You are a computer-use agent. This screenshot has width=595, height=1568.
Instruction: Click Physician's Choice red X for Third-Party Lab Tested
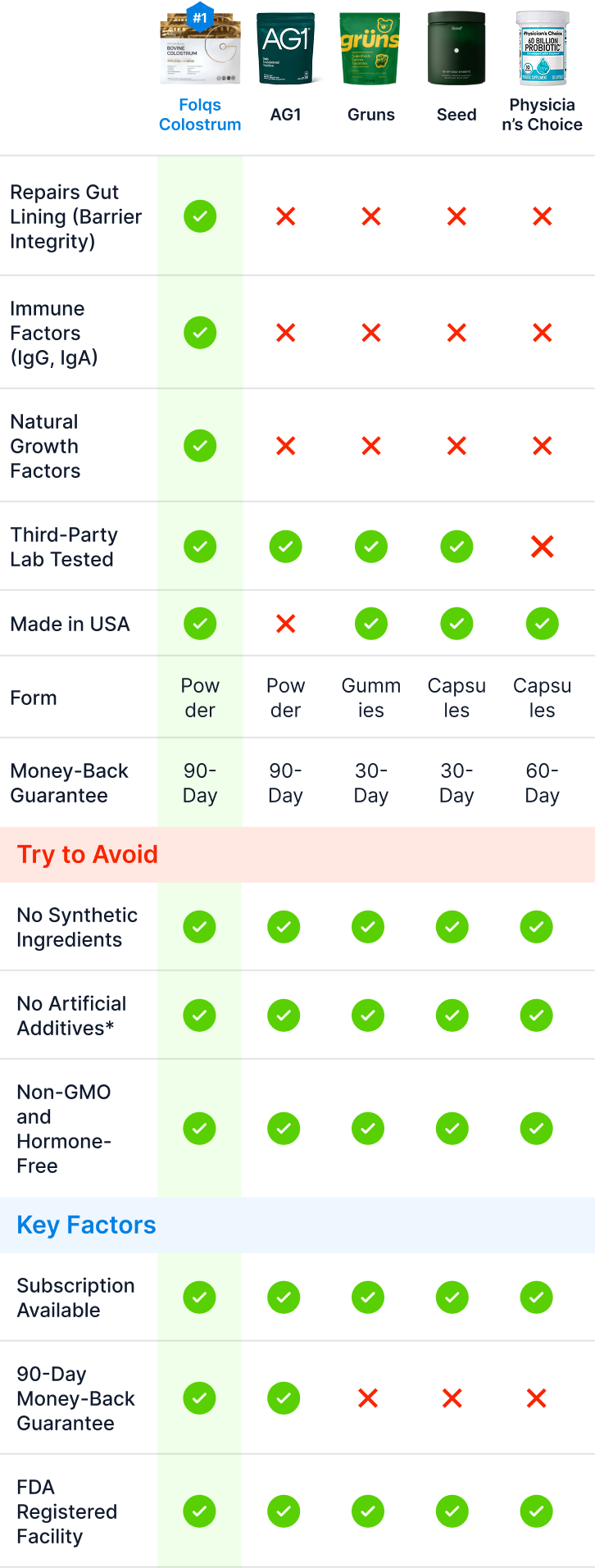click(x=543, y=546)
